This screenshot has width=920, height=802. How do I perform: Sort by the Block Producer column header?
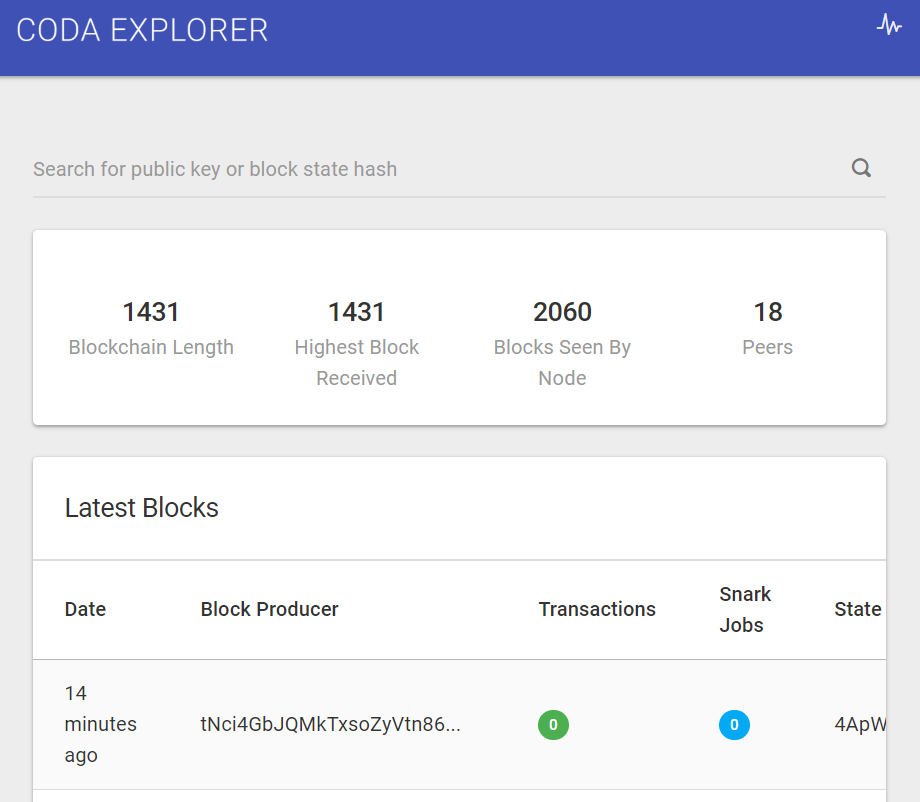269,609
